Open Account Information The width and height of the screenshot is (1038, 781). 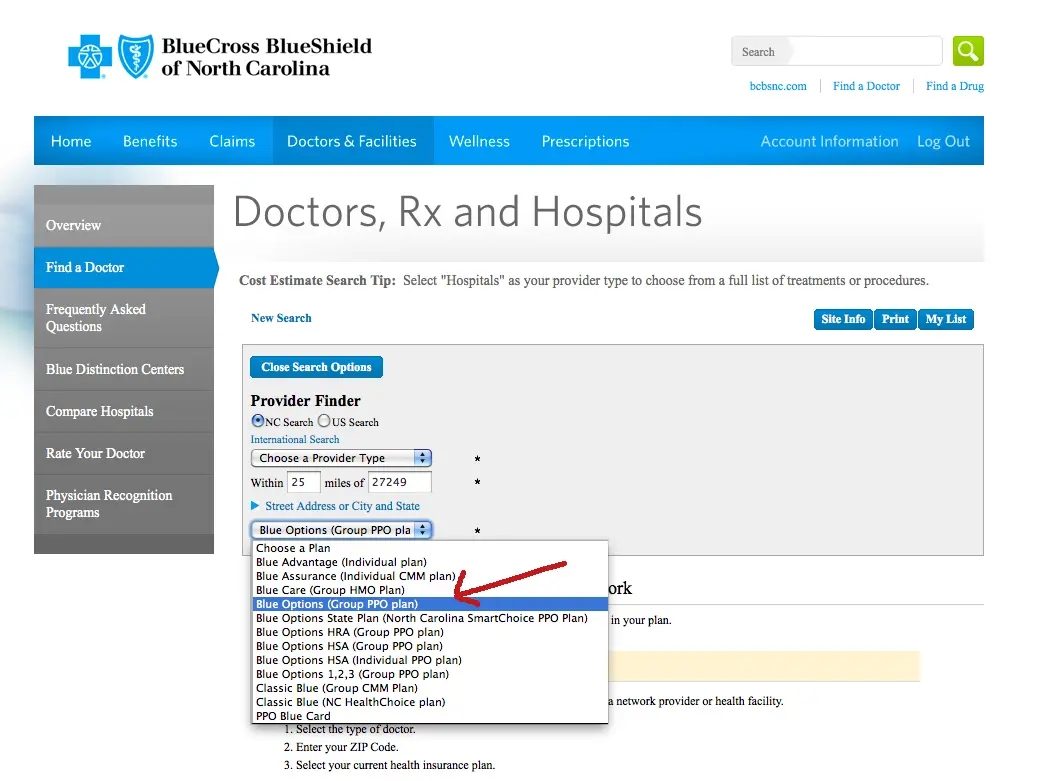(x=829, y=141)
